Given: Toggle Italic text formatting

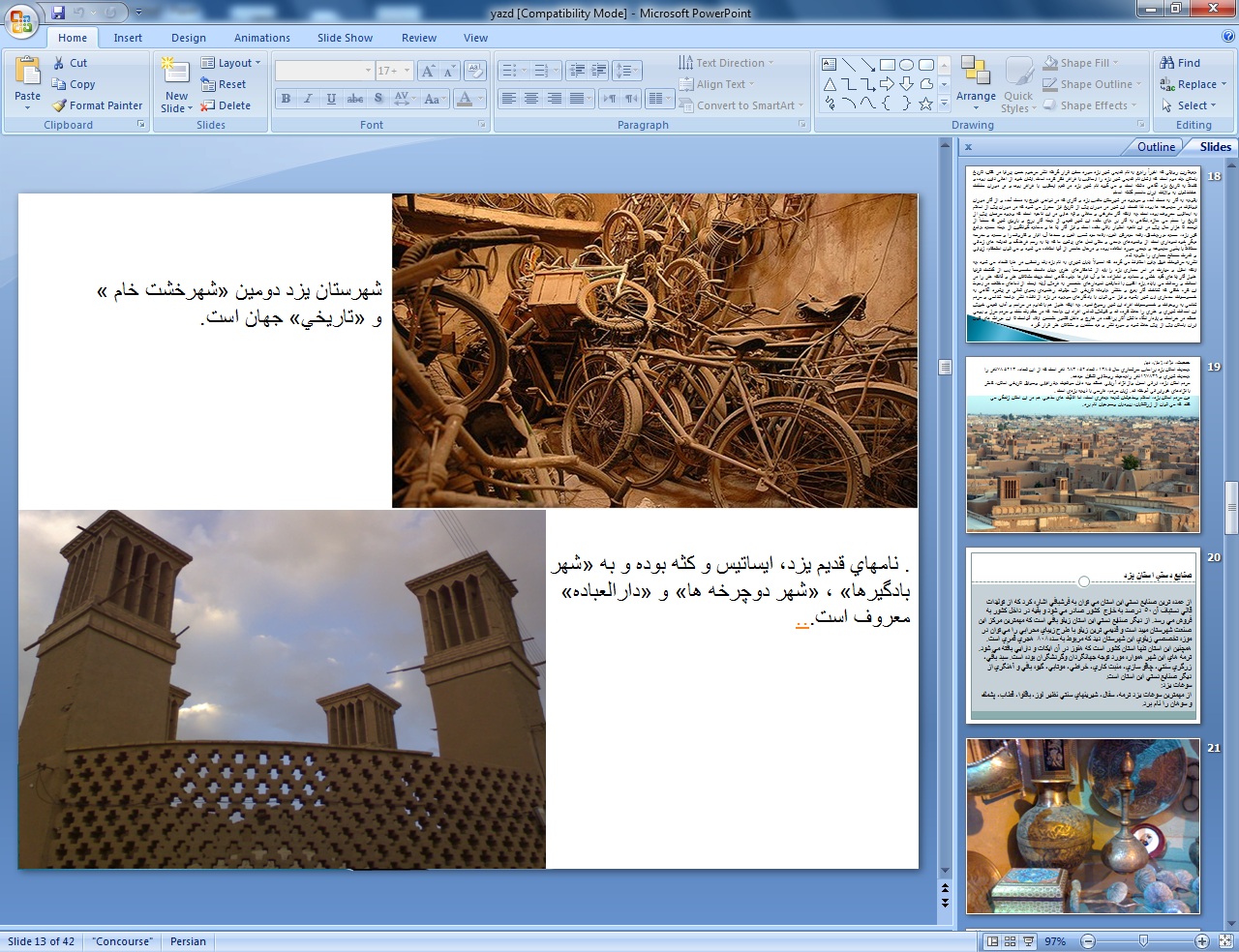Looking at the screenshot, I should tap(308, 99).
